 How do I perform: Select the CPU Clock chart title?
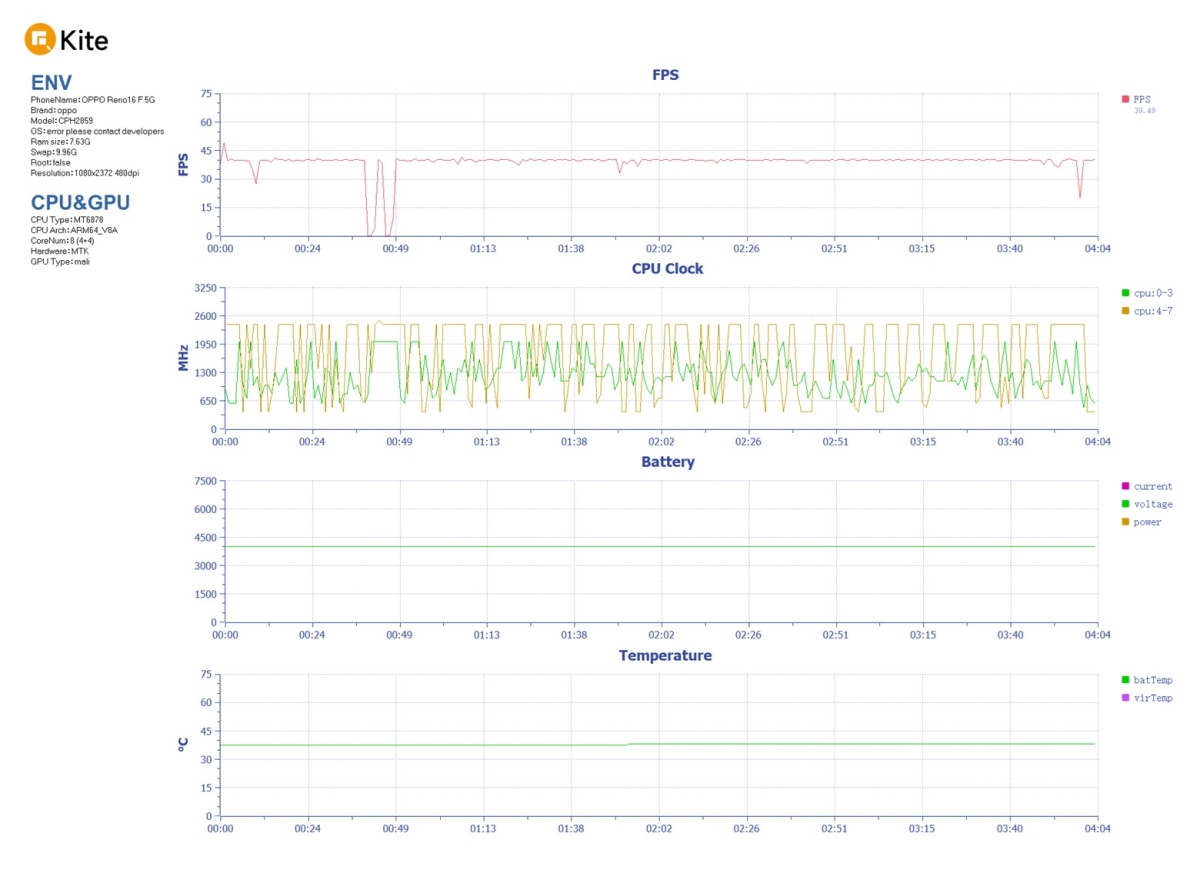point(667,269)
